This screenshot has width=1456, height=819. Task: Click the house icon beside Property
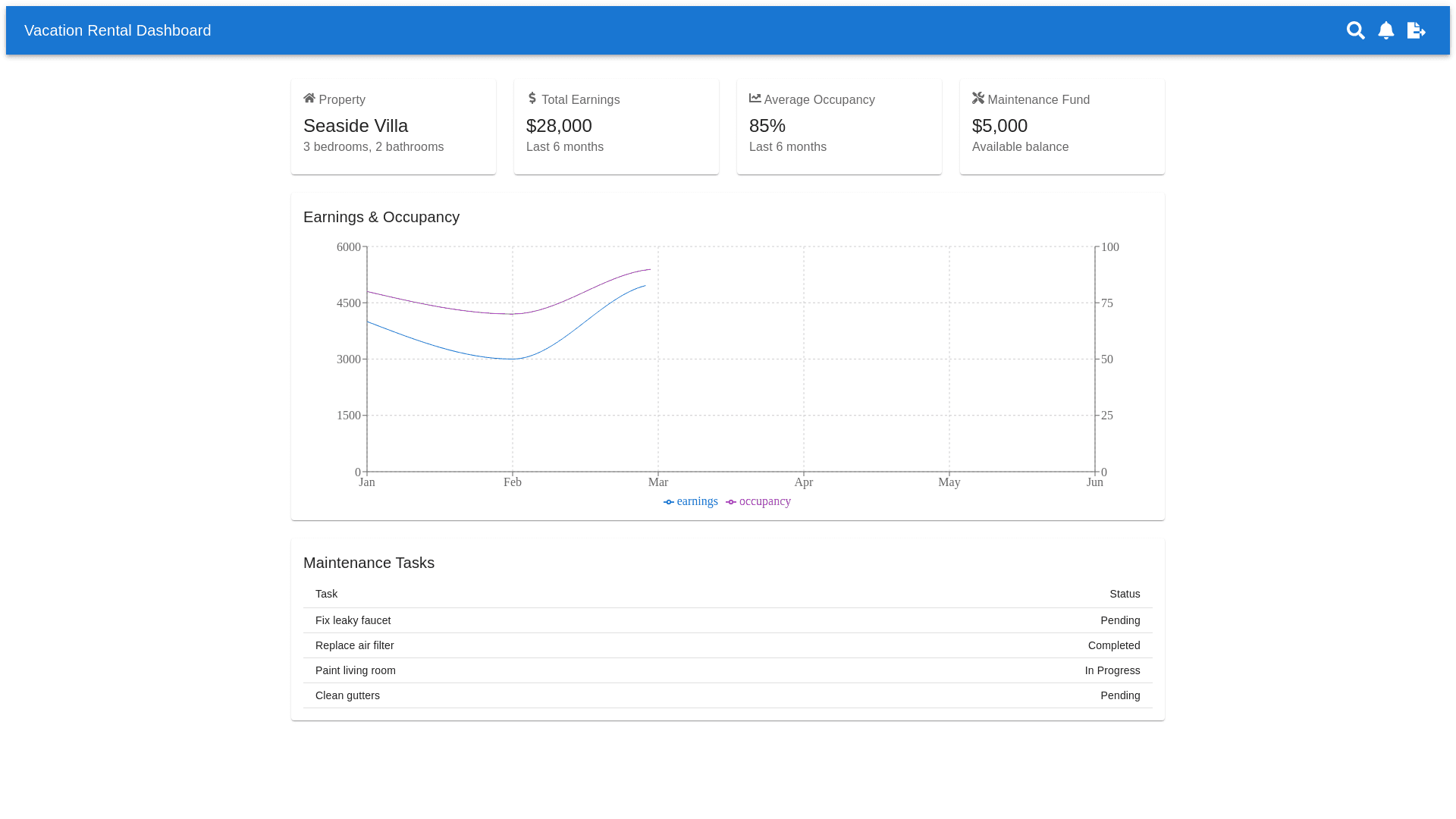(x=309, y=99)
